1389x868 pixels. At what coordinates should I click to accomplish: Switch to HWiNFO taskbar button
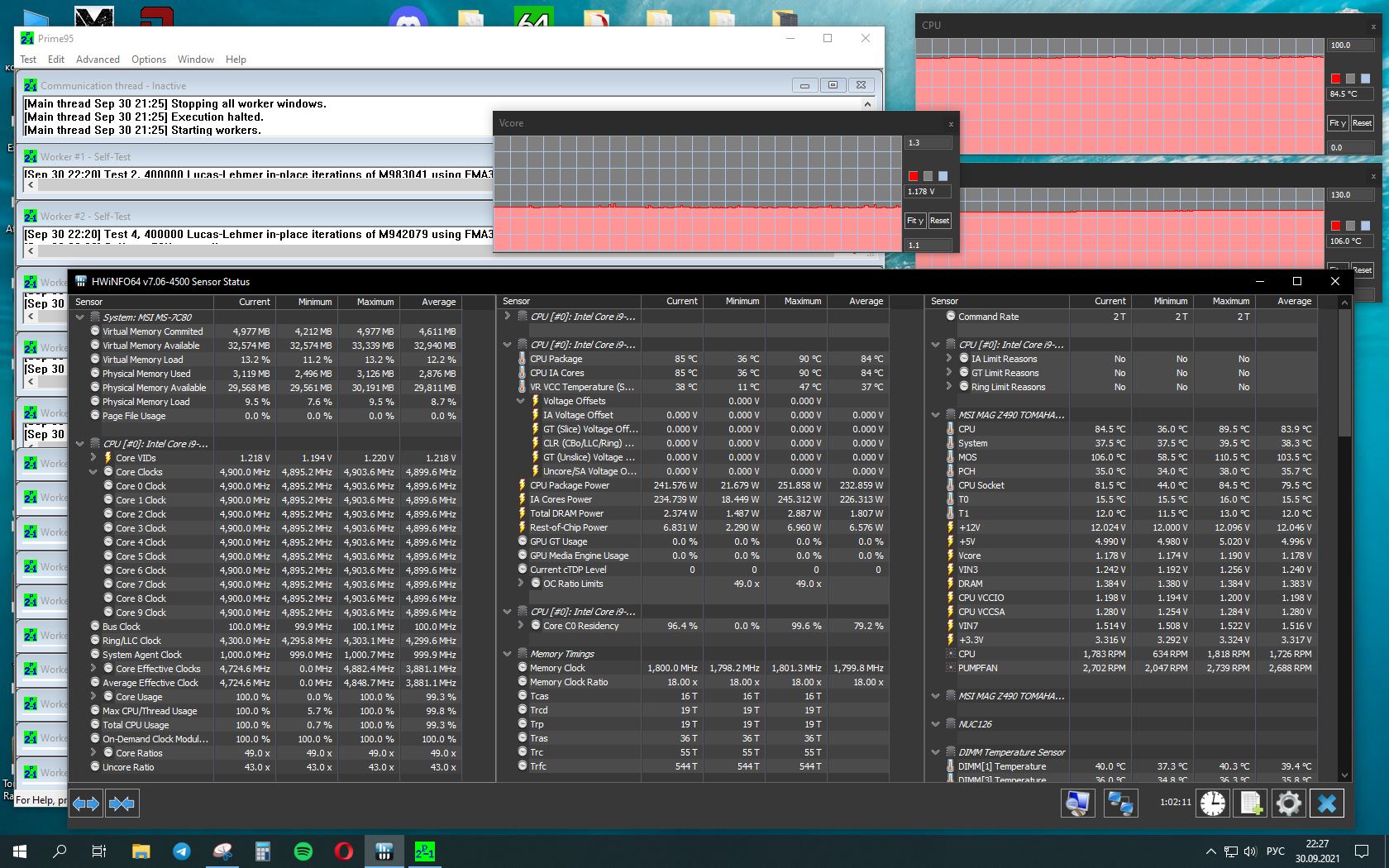pyautogui.click(x=384, y=851)
